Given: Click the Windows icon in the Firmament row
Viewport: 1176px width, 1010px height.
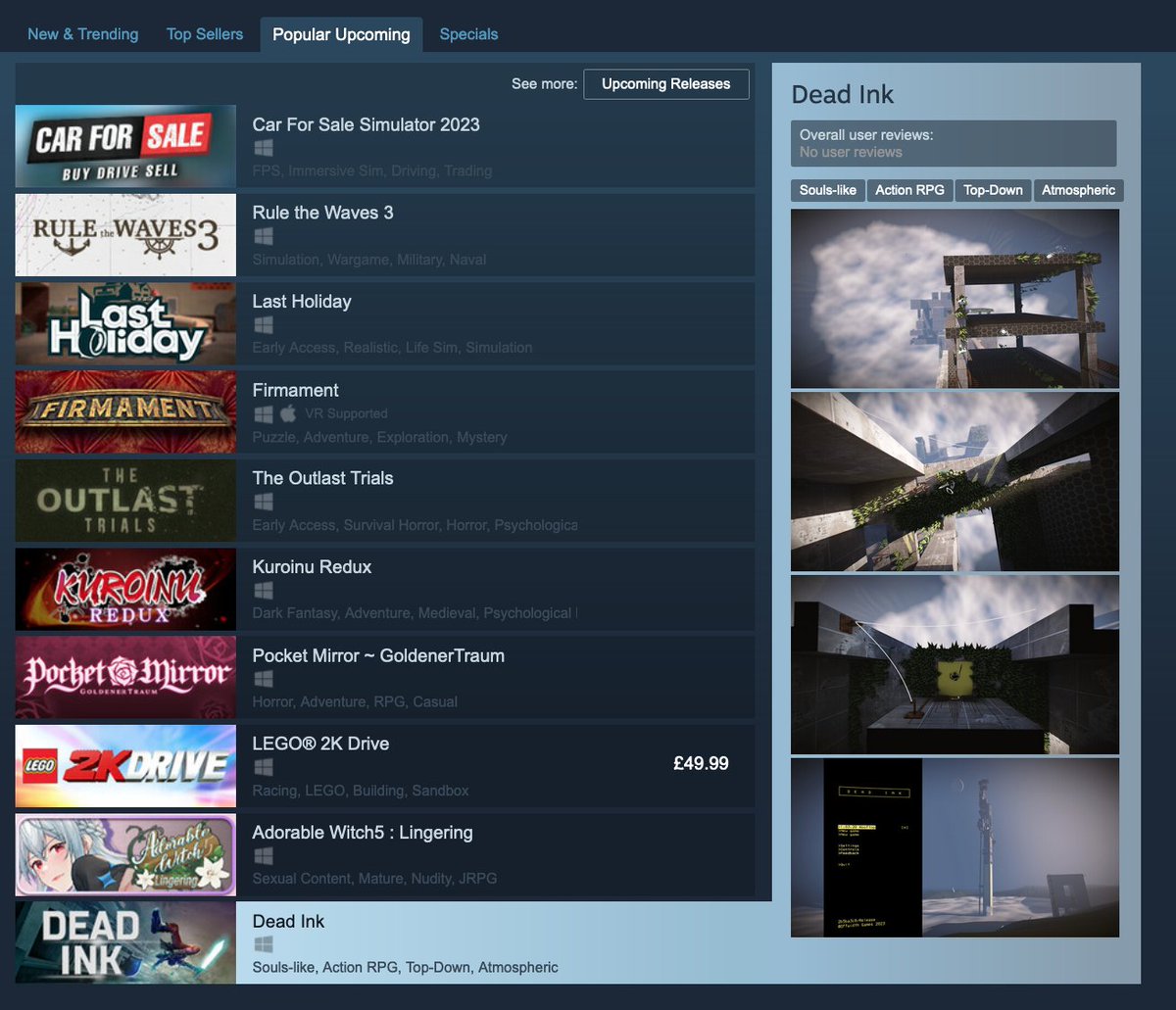Looking at the screenshot, I should pos(263,413).
